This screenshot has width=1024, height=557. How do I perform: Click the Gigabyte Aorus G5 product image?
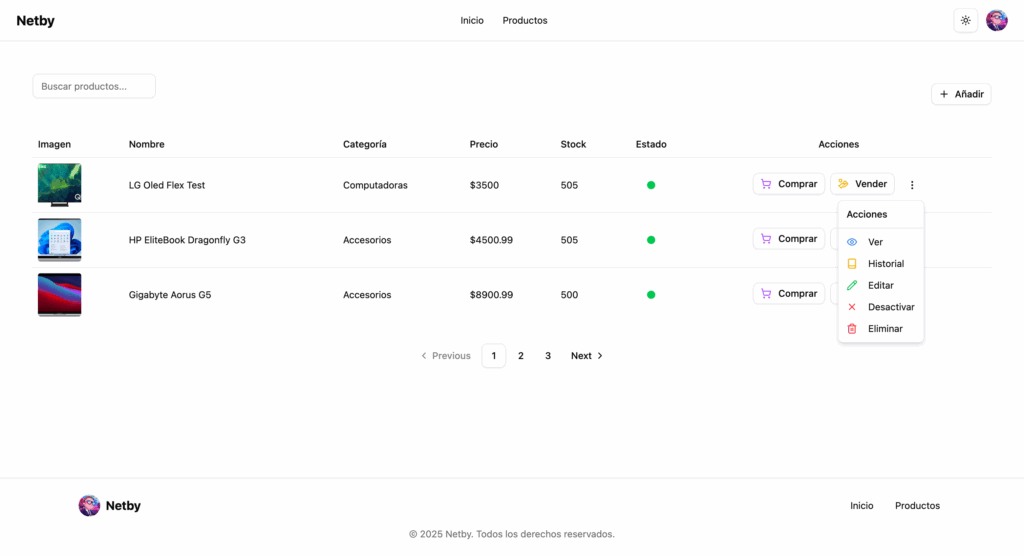pos(59,295)
